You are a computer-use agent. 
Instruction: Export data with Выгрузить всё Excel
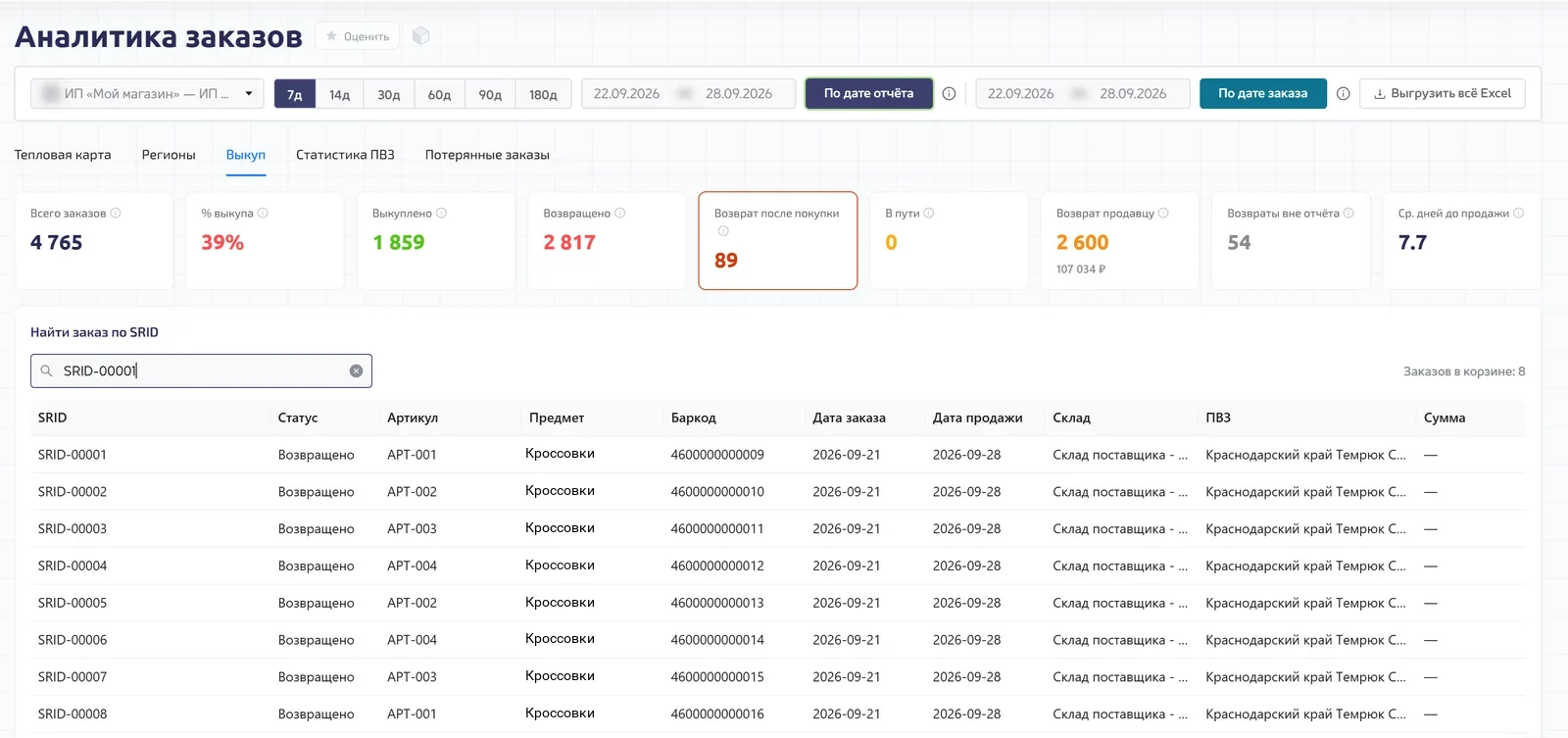[x=1442, y=93]
